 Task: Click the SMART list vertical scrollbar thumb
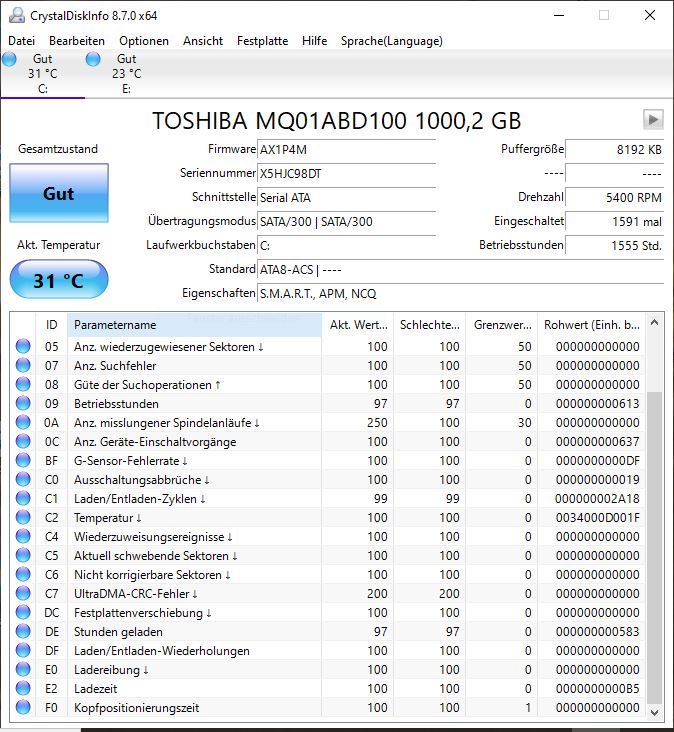654,548
